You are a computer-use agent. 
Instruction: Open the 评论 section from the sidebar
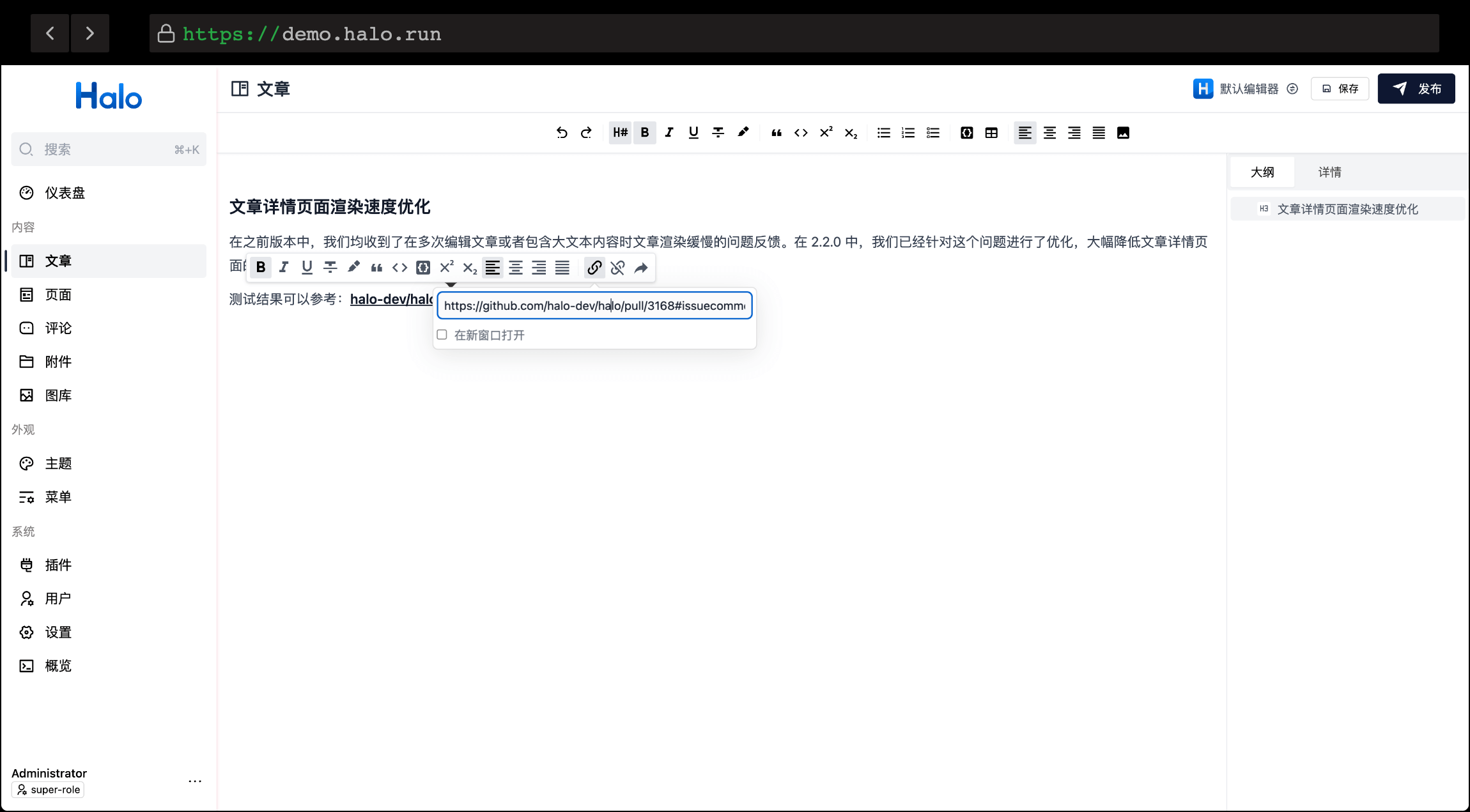58,328
